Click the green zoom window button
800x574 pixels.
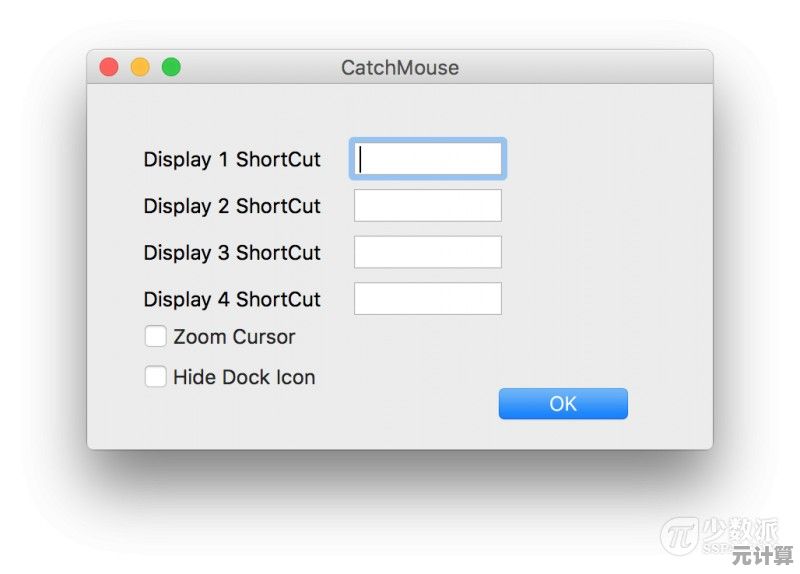tap(171, 68)
